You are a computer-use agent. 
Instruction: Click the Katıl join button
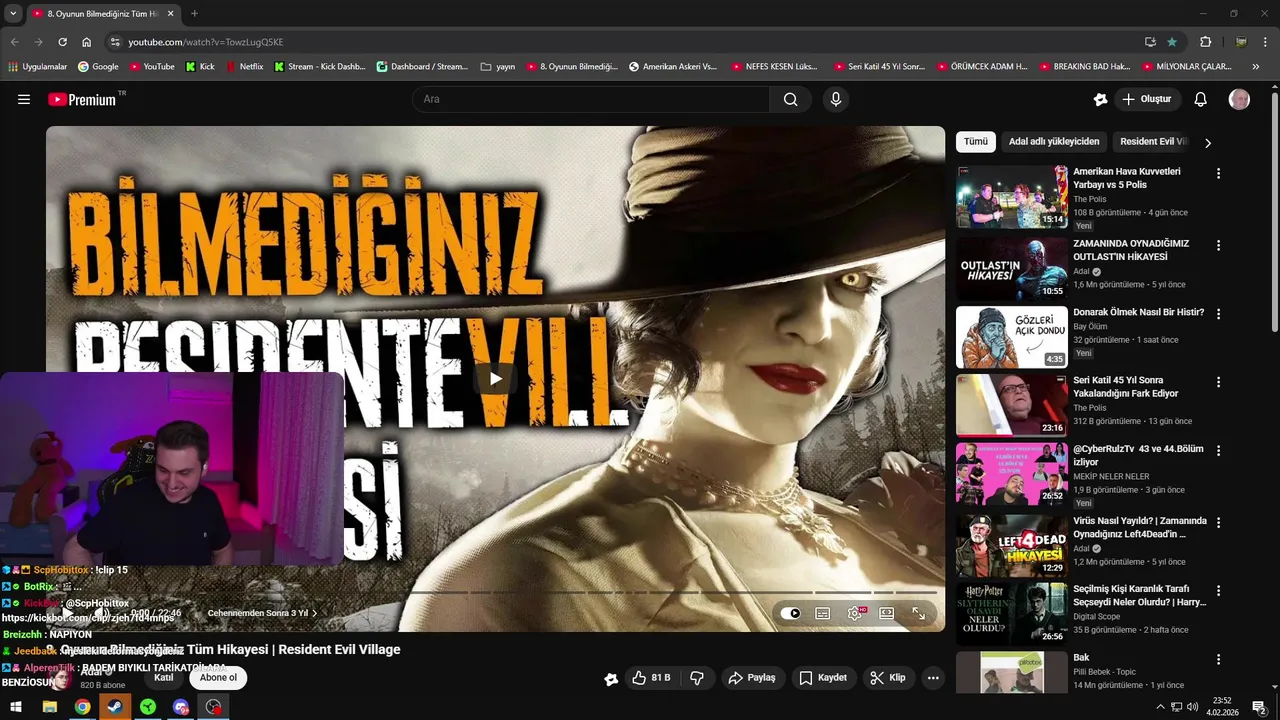coord(163,677)
